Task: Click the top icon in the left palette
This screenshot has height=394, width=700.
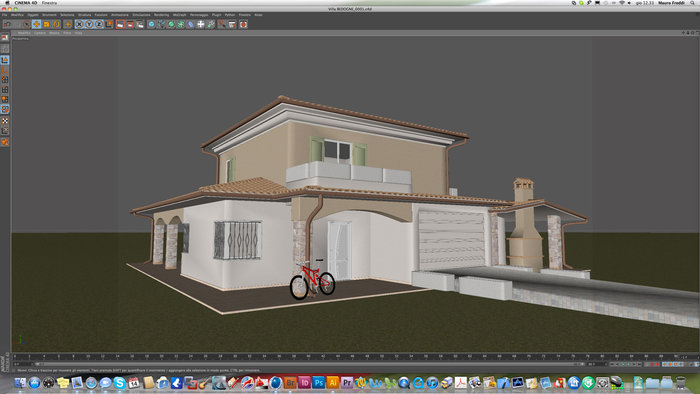Action: (x=5, y=37)
